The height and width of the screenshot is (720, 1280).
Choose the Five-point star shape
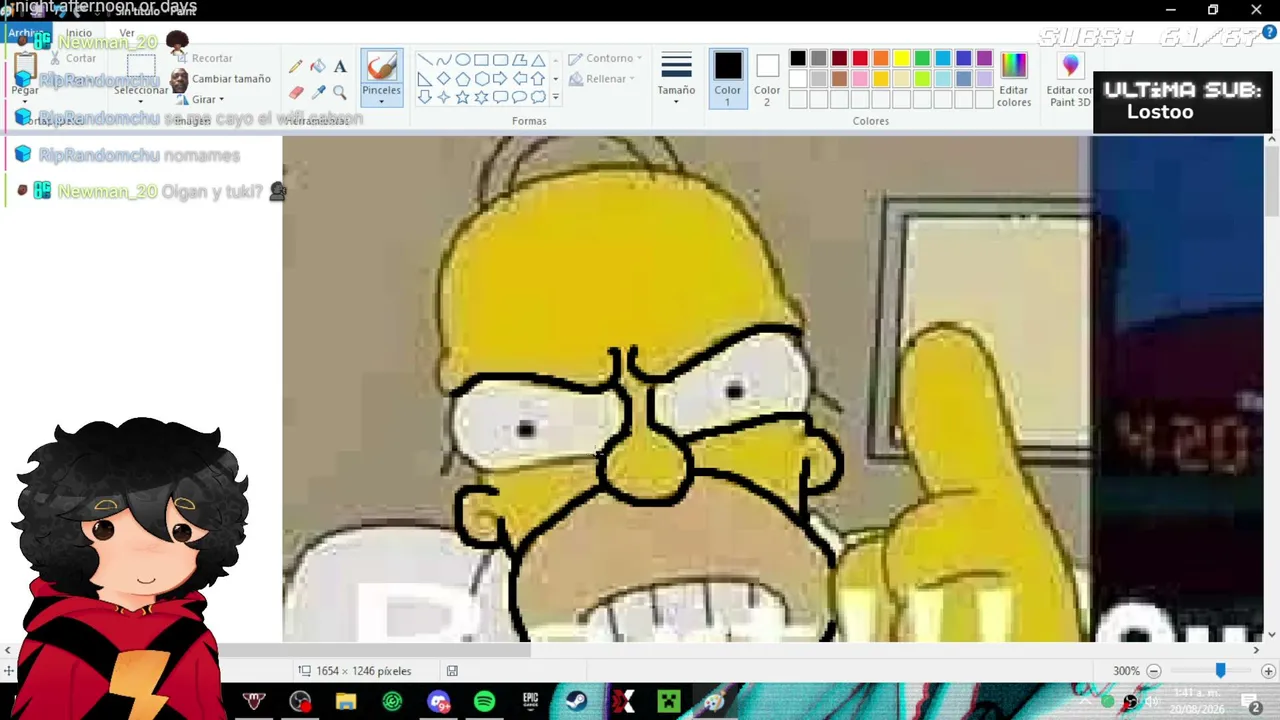462,97
